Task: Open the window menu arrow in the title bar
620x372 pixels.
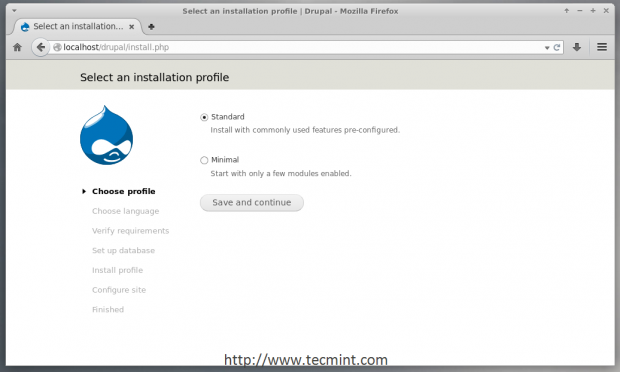Action: tap(14, 11)
